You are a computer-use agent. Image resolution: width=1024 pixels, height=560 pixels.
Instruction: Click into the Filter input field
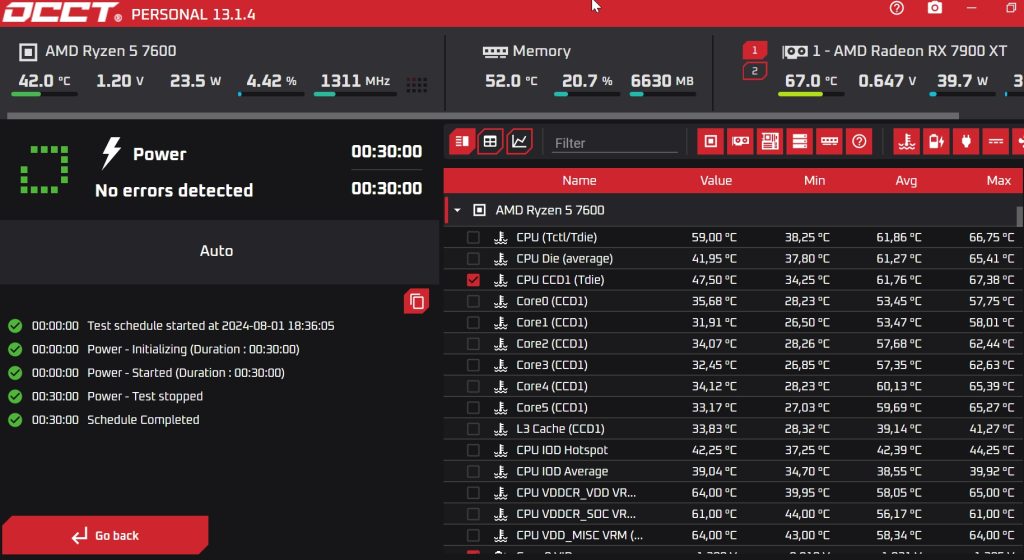[x=614, y=143]
